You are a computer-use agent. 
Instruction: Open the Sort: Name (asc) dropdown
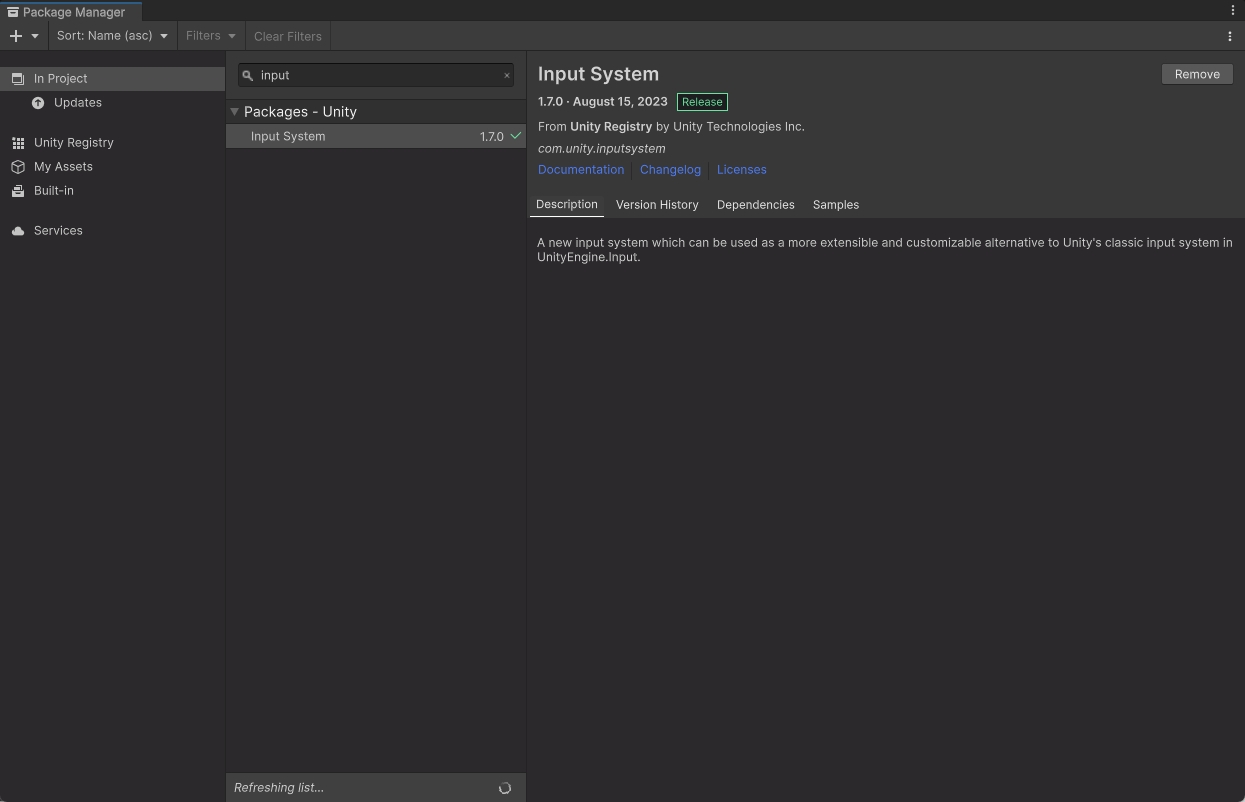point(112,36)
